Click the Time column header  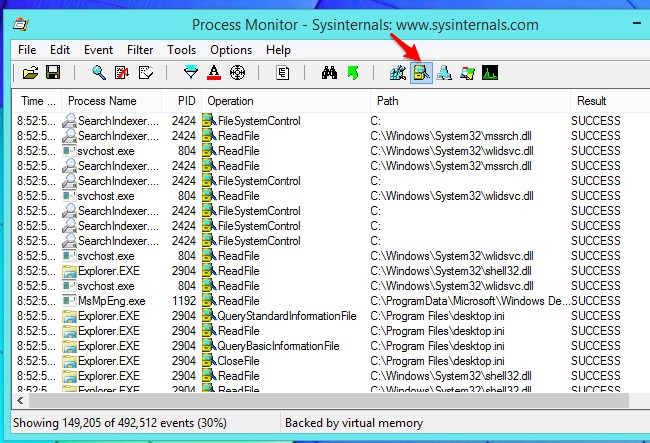point(37,101)
